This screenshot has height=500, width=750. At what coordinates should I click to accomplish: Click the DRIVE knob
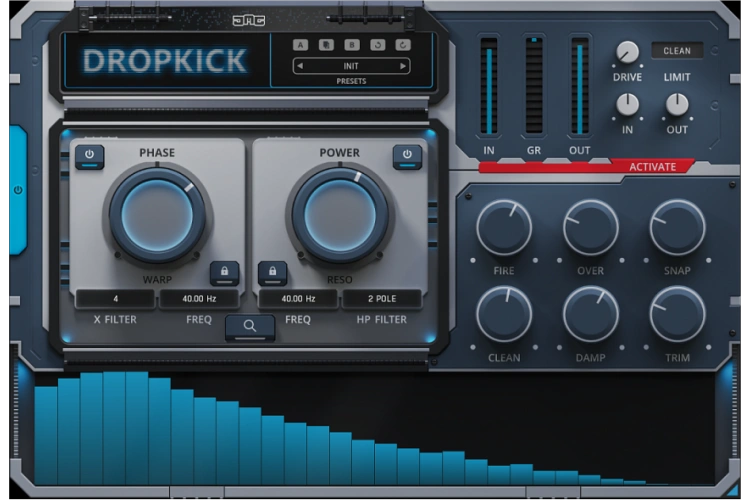click(x=627, y=52)
